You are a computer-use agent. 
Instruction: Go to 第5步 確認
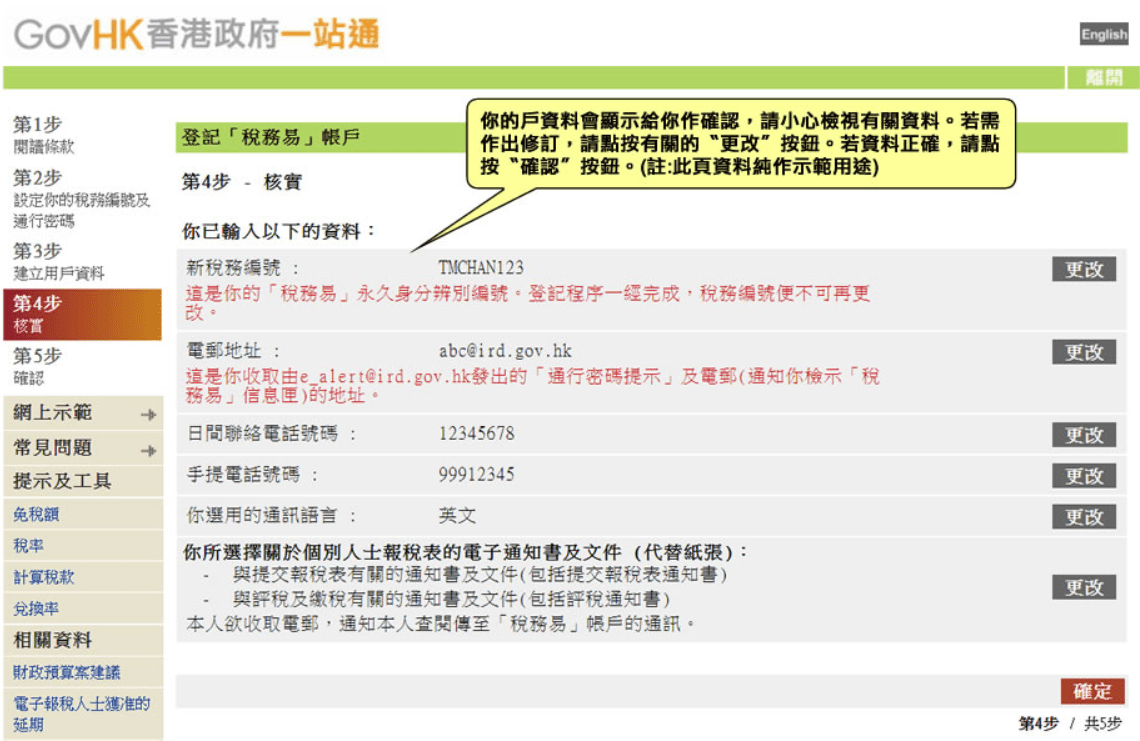37,366
